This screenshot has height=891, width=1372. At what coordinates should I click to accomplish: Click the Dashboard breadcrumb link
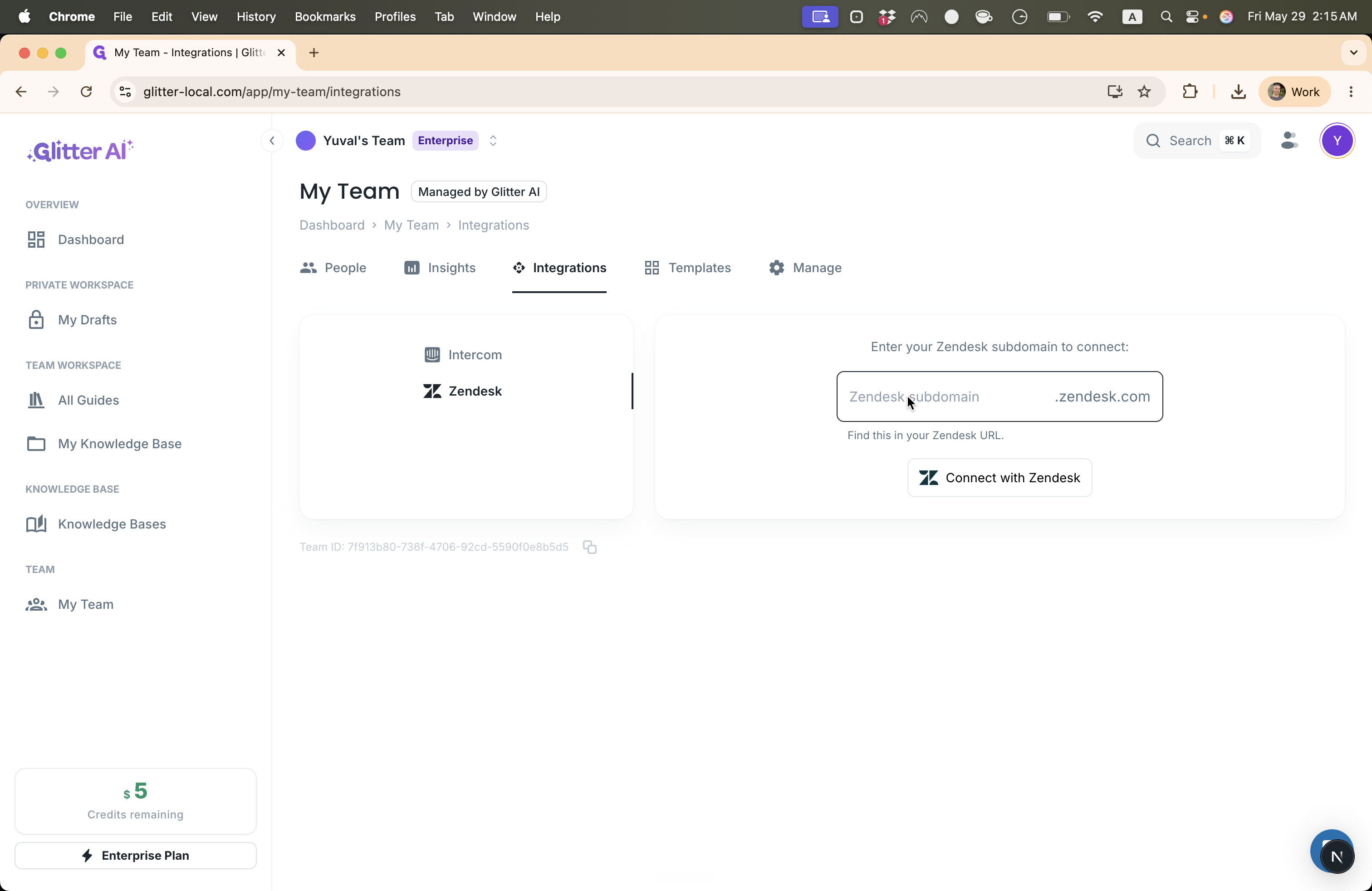click(x=332, y=225)
